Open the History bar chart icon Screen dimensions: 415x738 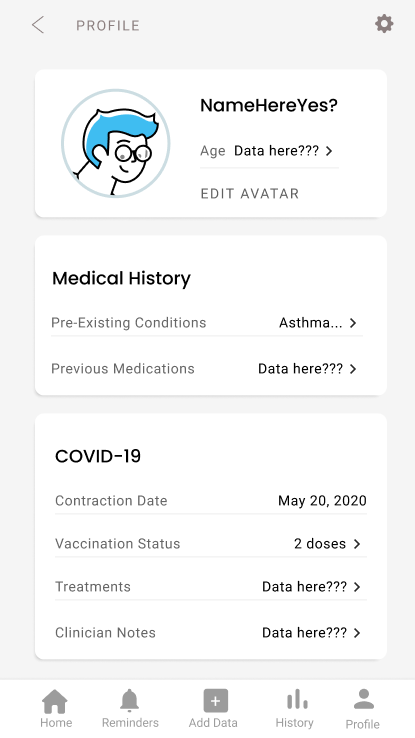tap(297, 699)
